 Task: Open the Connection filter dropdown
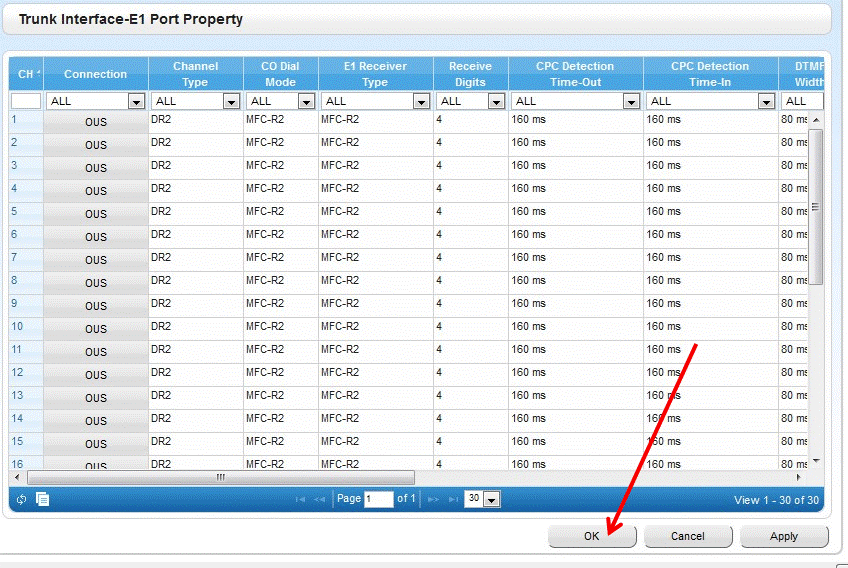[x=136, y=101]
